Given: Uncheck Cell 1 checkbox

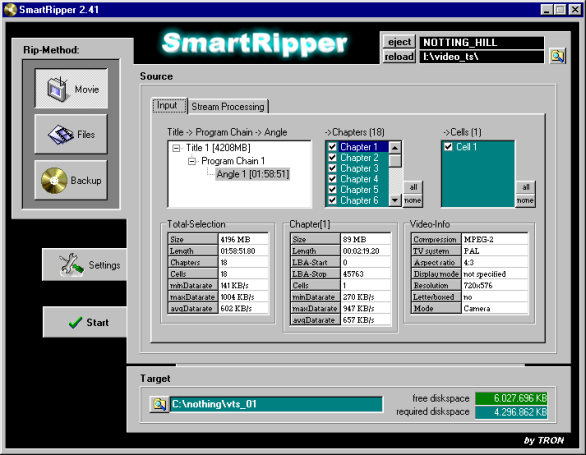Looking at the screenshot, I should 448,147.
